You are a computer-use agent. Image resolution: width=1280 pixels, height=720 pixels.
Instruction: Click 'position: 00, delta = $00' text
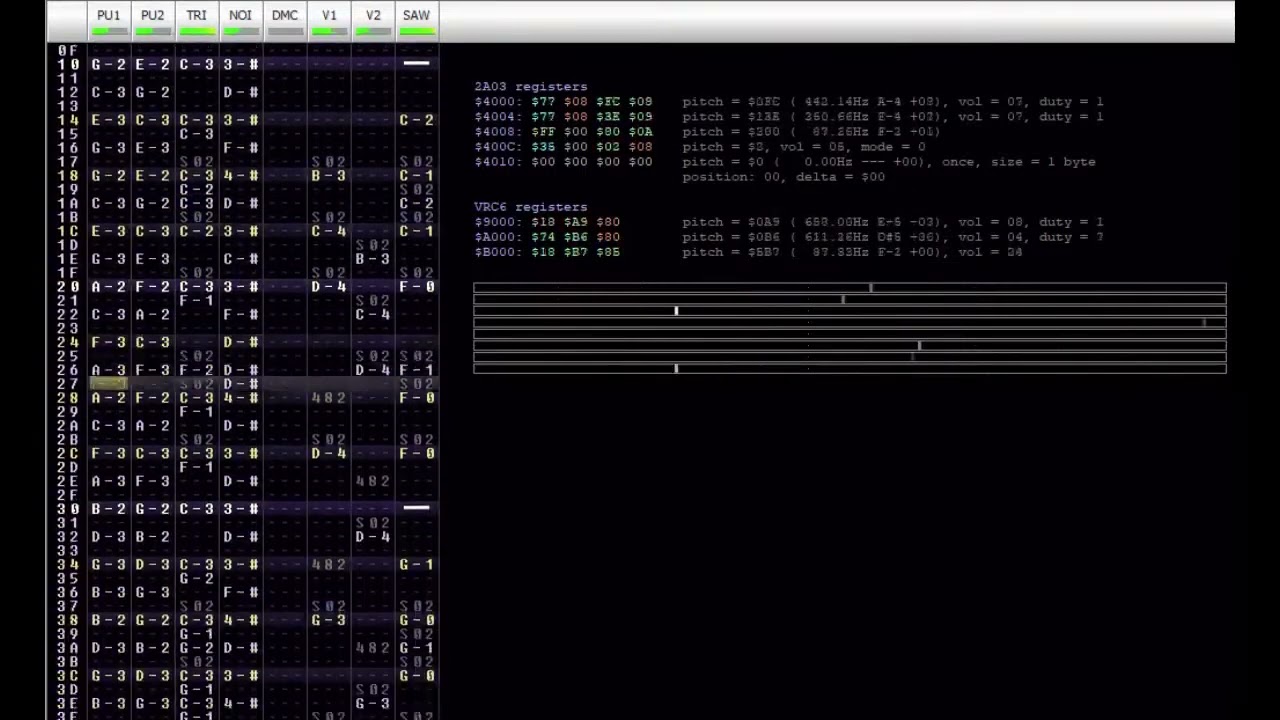(783, 177)
